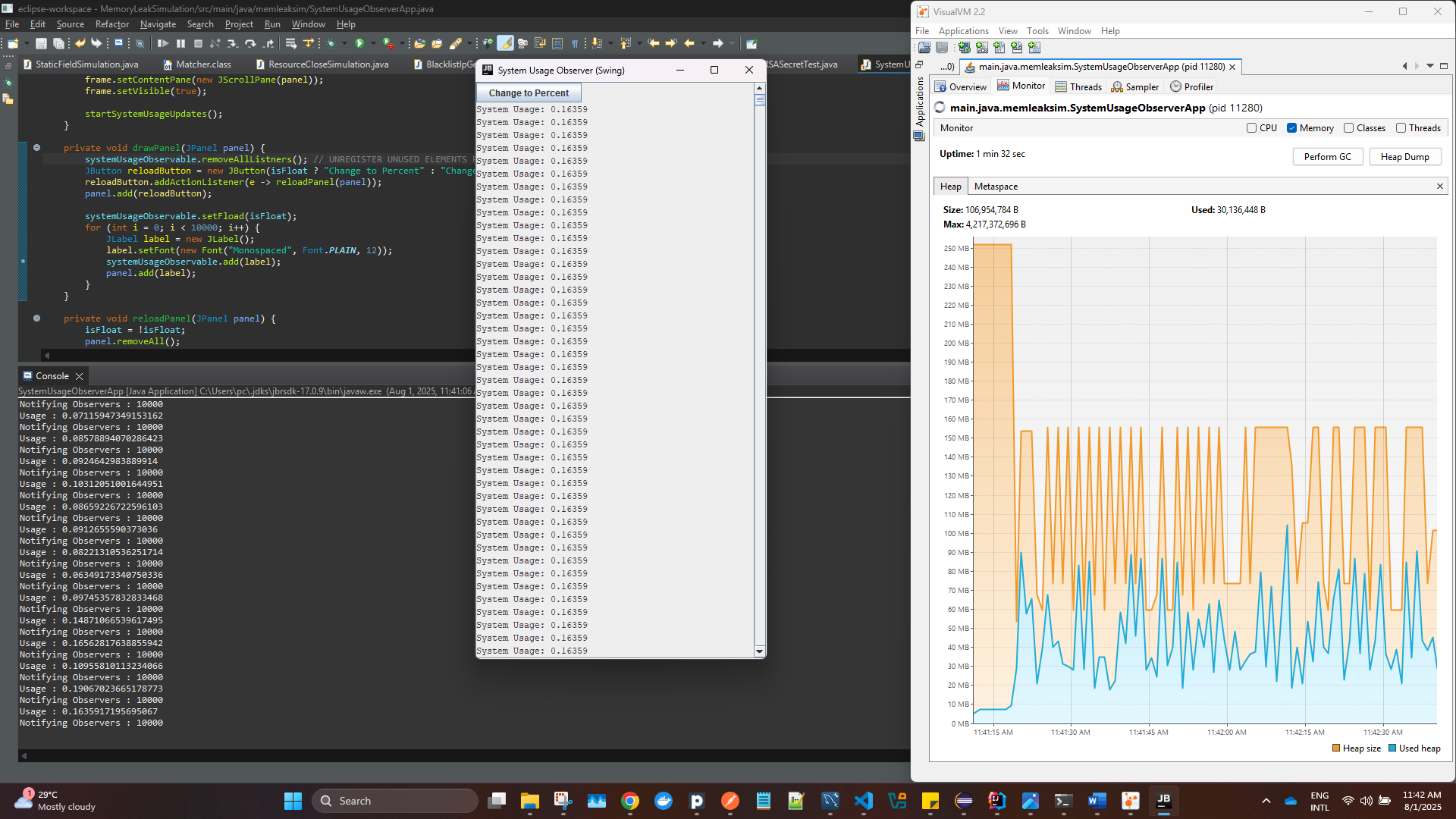Expand New wizard dropdown arrow in toolbar

pyautogui.click(x=26, y=44)
